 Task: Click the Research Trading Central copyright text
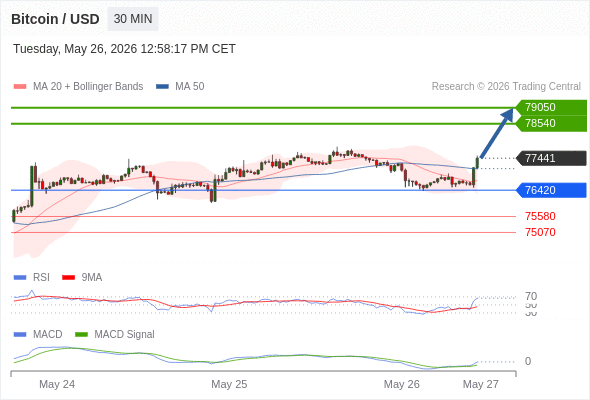[x=506, y=87]
